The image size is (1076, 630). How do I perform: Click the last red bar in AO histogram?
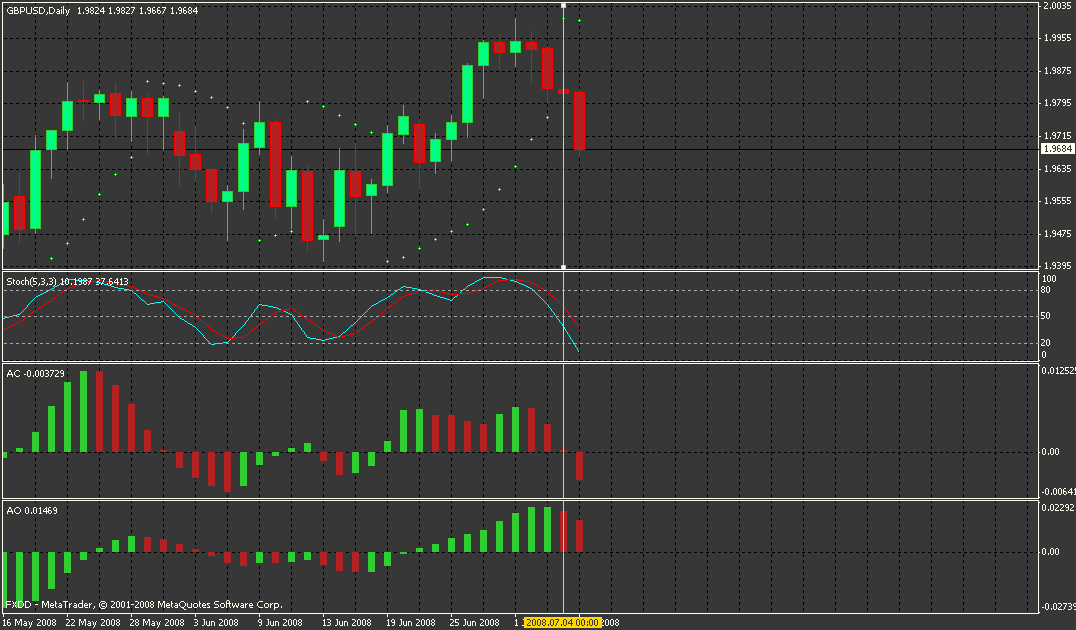(x=579, y=535)
